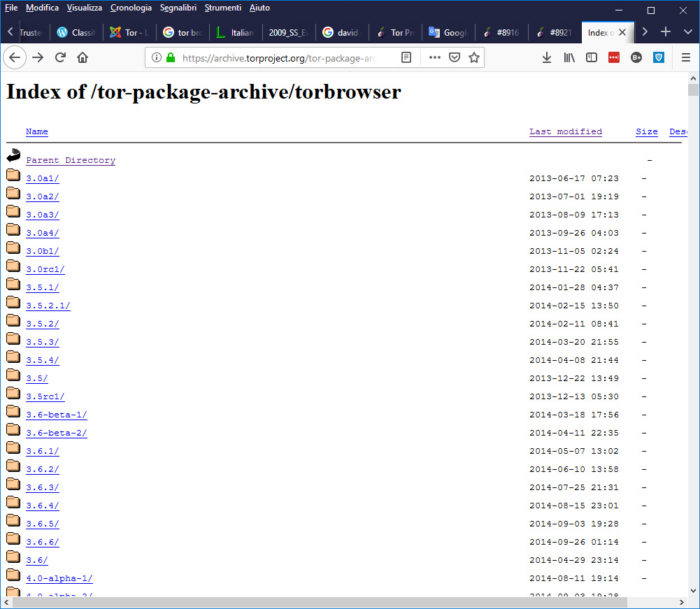This screenshot has height=609, width=700.
Task: Toggle reader view in address bar
Action: click(406, 58)
